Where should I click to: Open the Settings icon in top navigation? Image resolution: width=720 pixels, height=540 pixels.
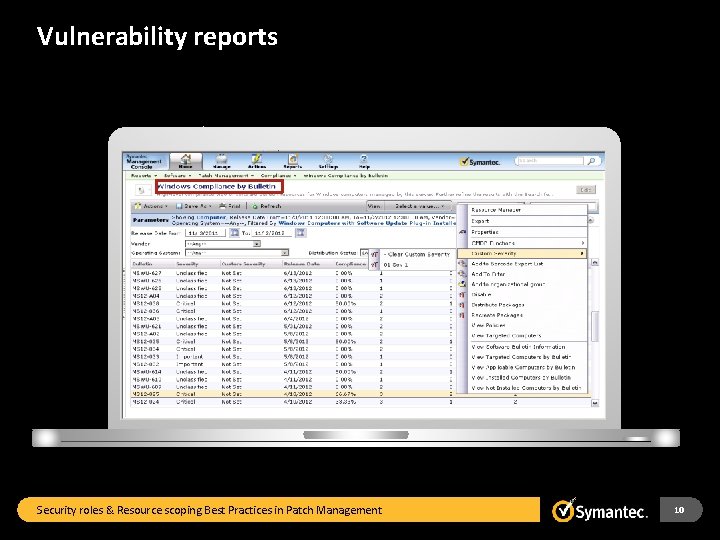point(328,161)
